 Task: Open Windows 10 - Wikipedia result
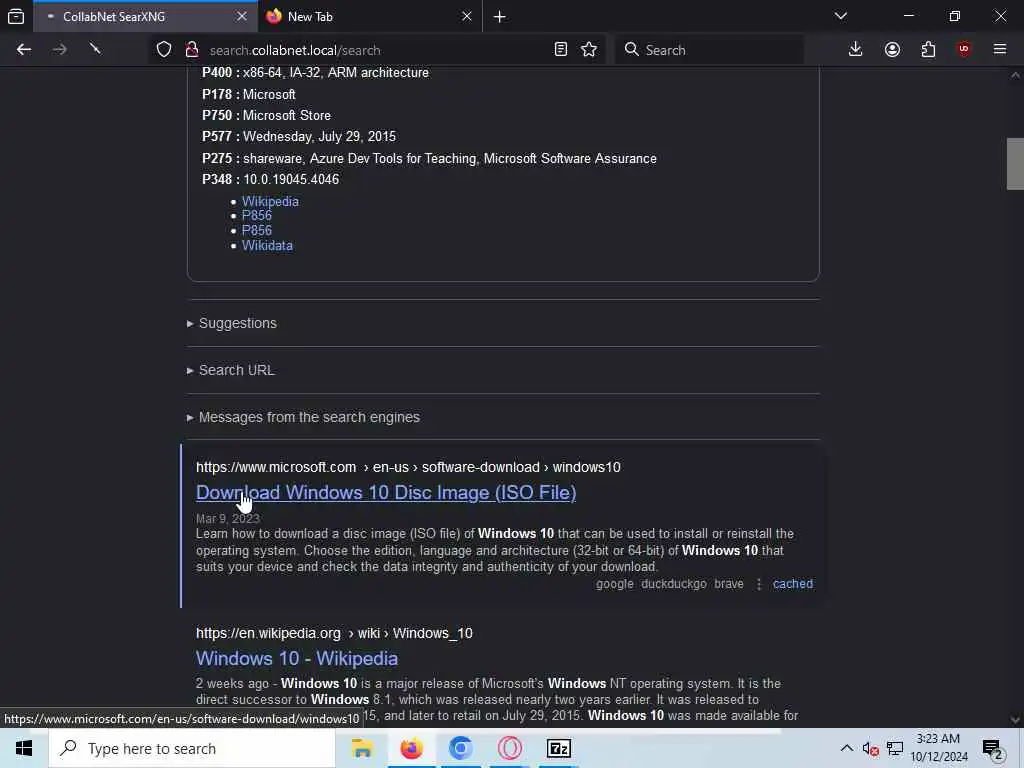coord(296,659)
